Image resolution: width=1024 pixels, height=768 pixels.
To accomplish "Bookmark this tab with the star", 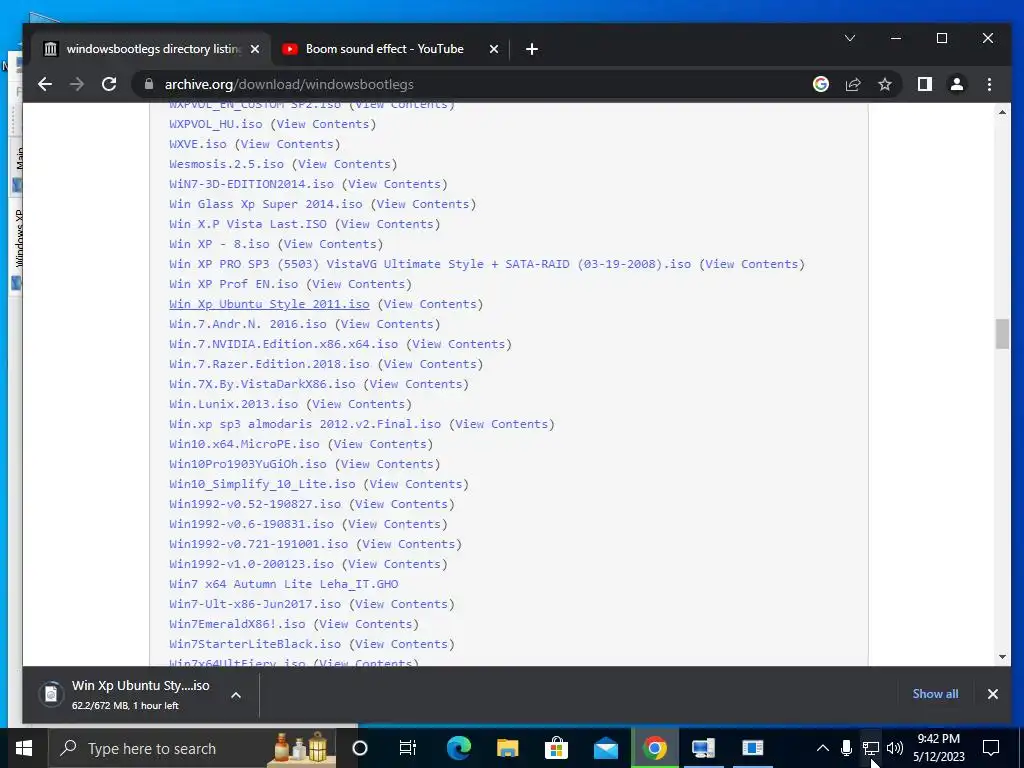I will (885, 84).
